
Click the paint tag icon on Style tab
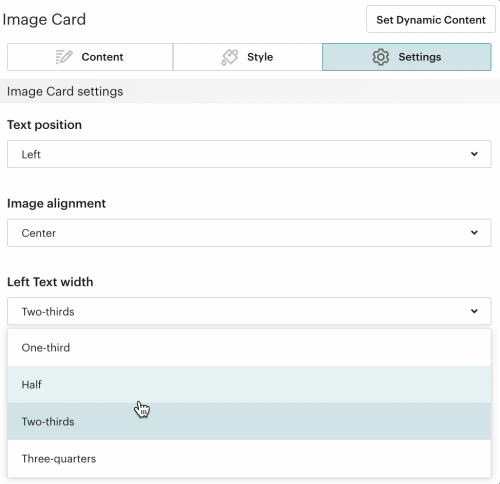click(x=230, y=57)
